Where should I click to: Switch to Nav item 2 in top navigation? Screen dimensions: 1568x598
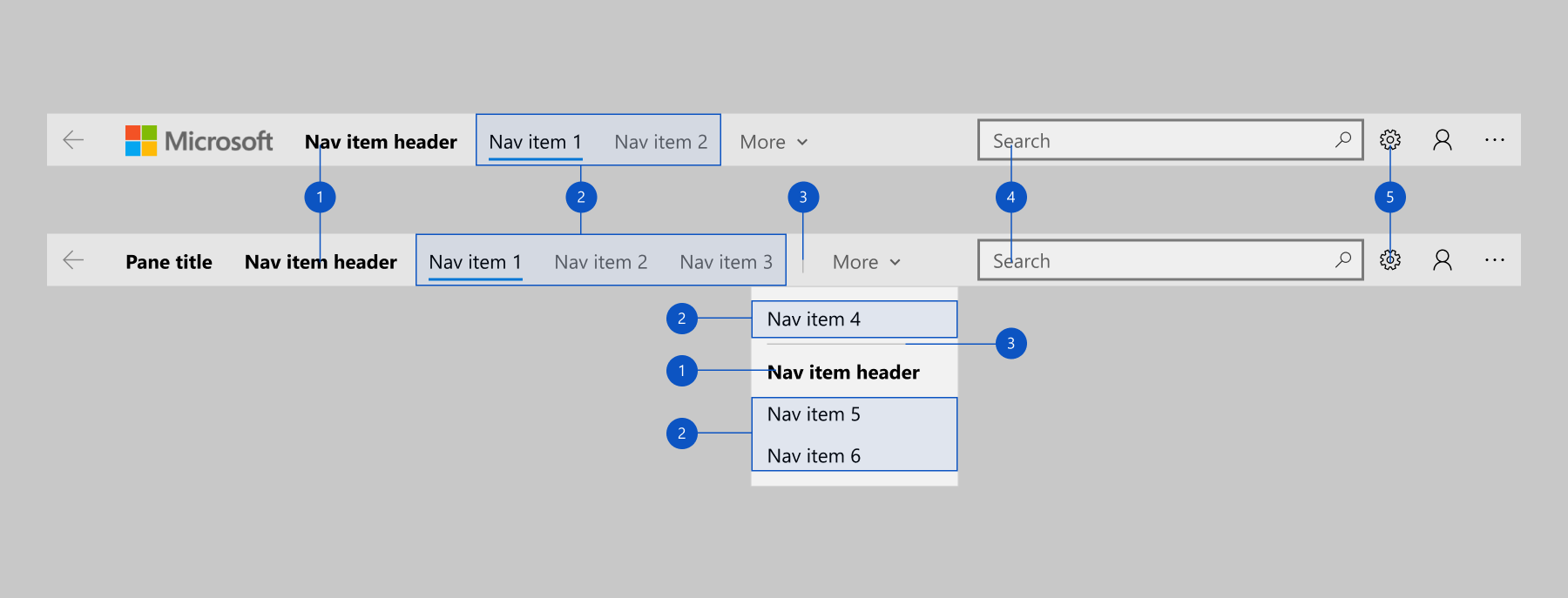tap(659, 141)
